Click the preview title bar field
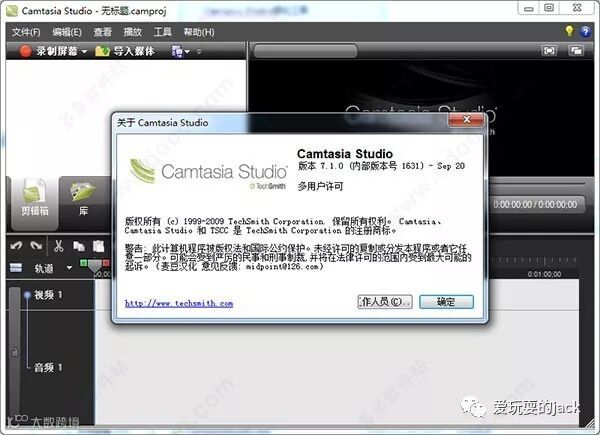The height and width of the screenshot is (435, 600). (305, 51)
